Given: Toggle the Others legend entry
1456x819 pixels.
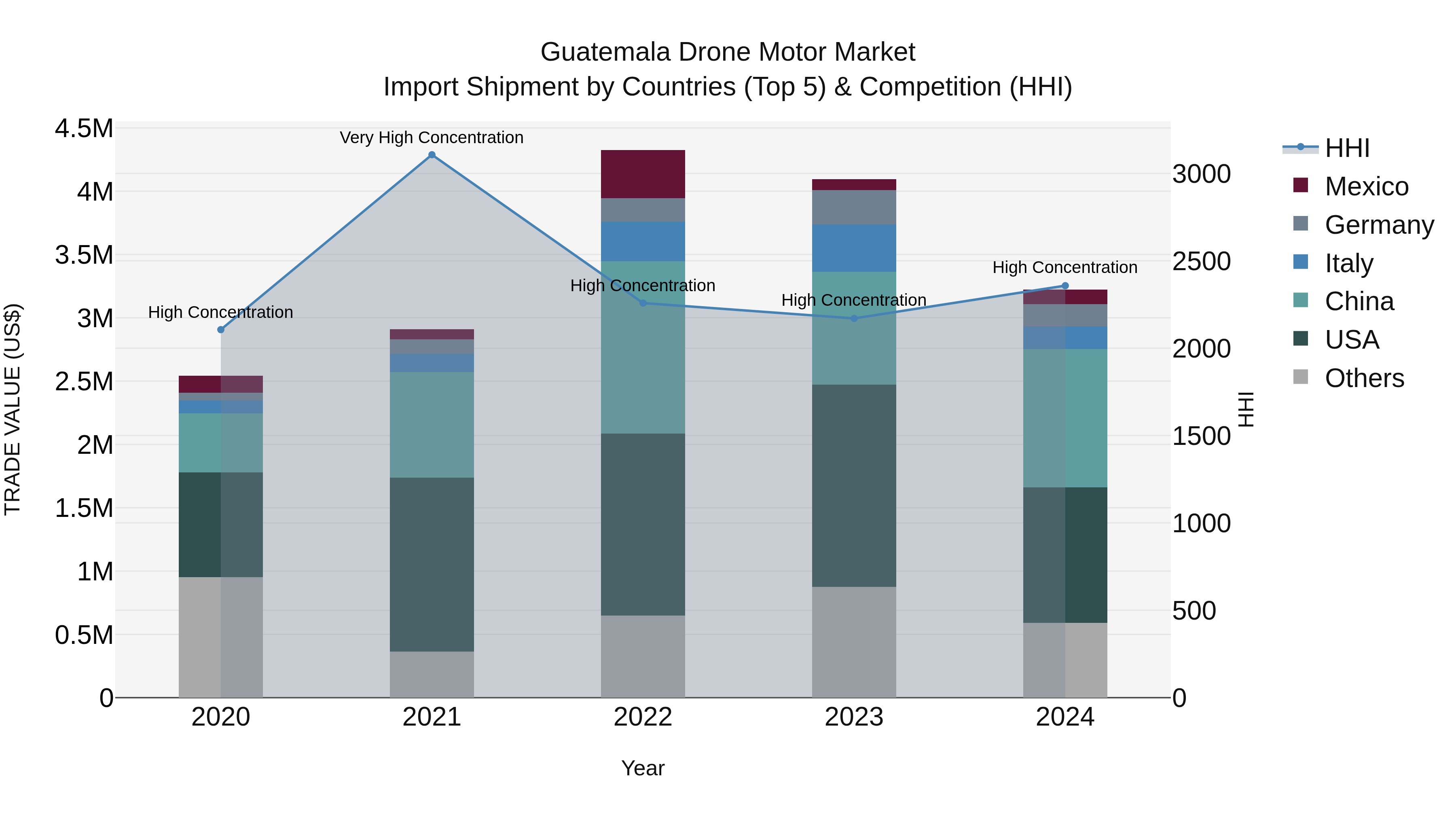Looking at the screenshot, I should 1348,378.
